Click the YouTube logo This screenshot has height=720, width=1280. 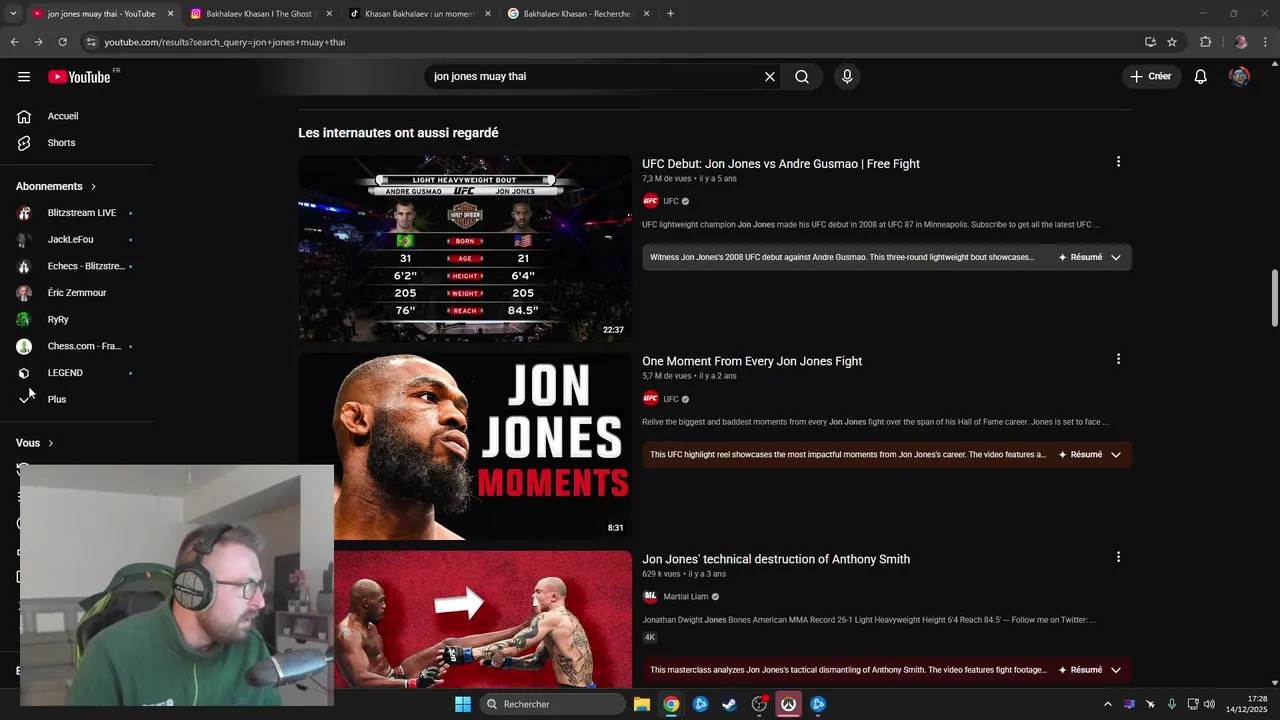pos(79,77)
